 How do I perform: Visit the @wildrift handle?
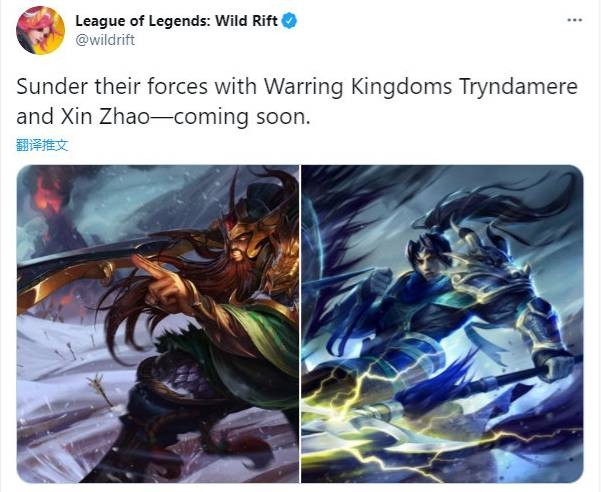click(x=105, y=40)
